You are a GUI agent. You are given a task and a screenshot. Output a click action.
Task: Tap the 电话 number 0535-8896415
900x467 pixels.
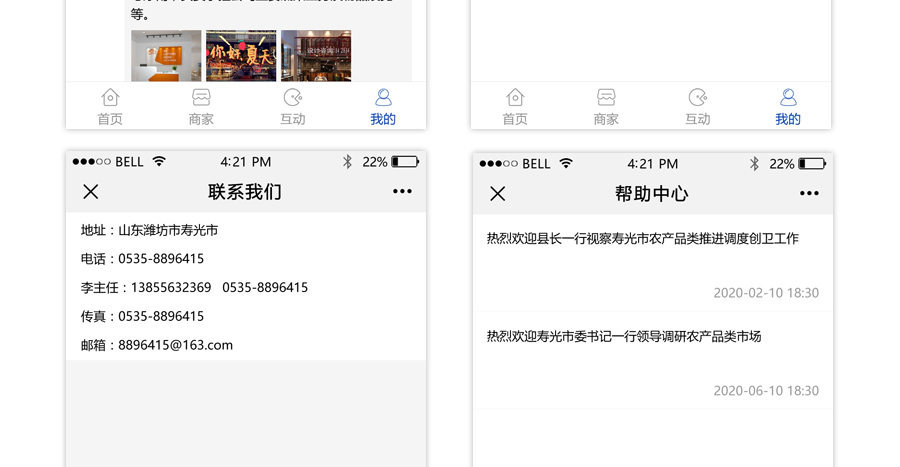point(161,259)
